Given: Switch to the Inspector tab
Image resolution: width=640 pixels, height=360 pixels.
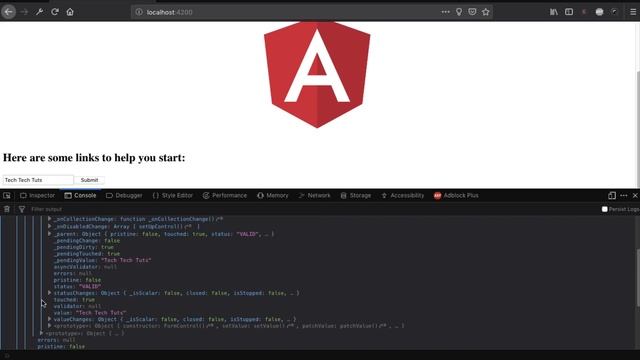Looking at the screenshot, I should [37, 196].
